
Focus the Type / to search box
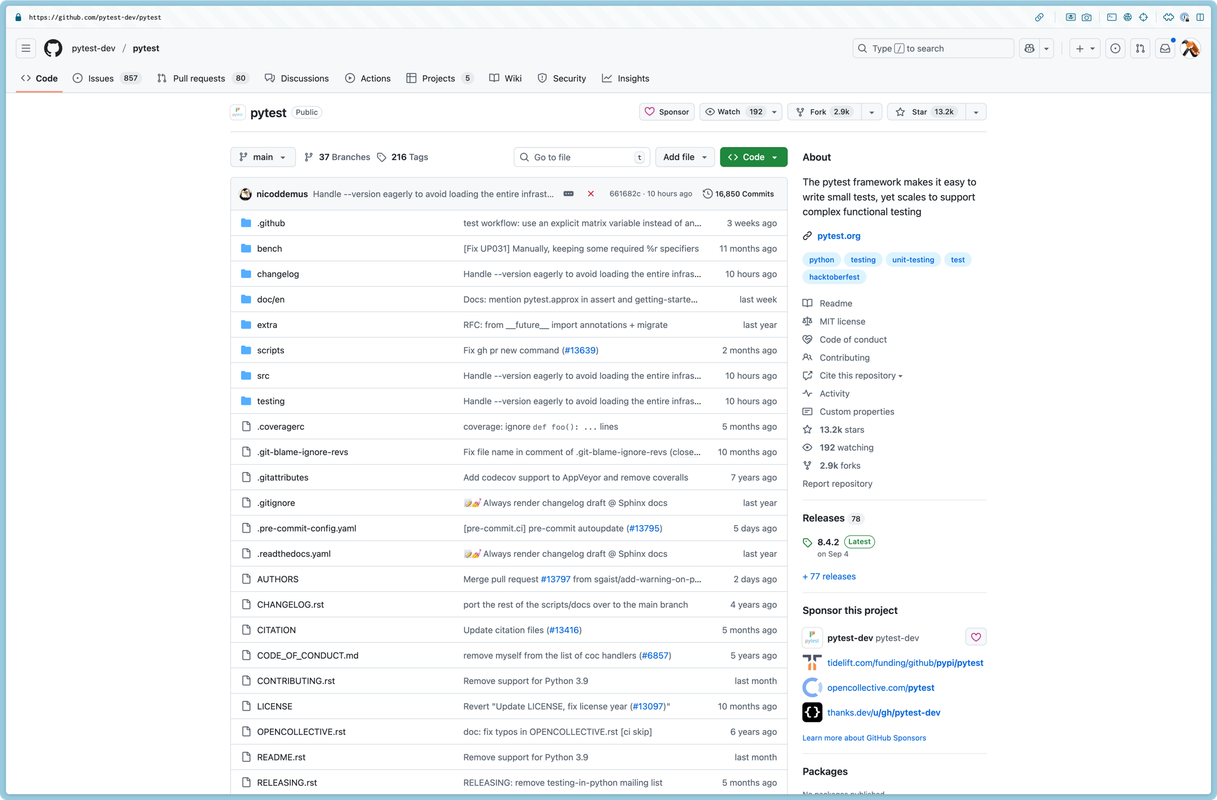933,48
